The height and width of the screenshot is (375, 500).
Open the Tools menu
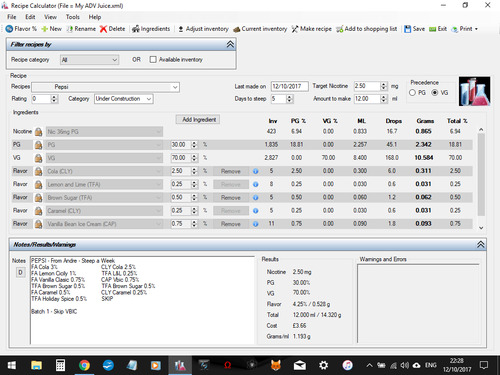pos(72,17)
